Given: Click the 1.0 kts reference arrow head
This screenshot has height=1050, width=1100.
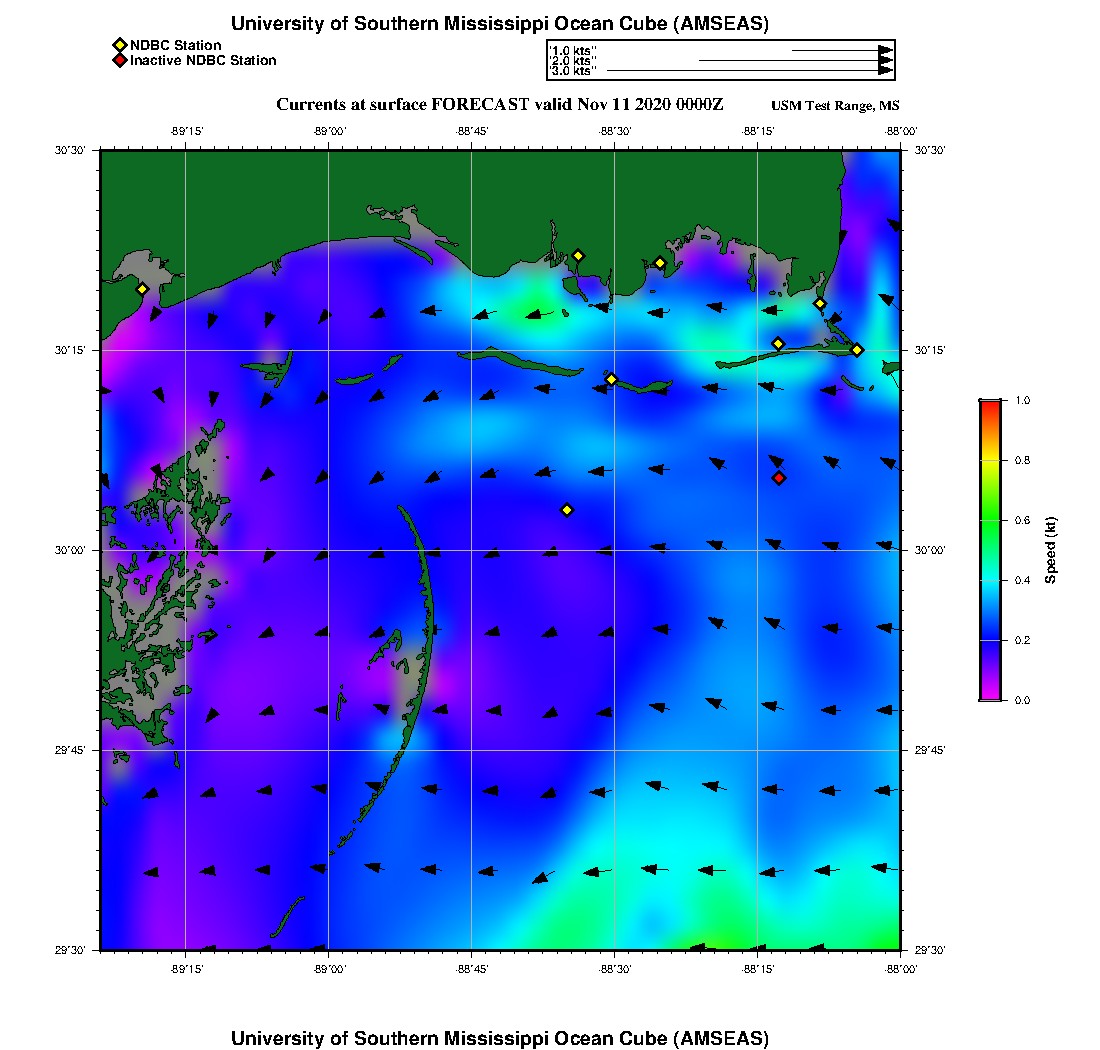Looking at the screenshot, I should [x=886, y=51].
